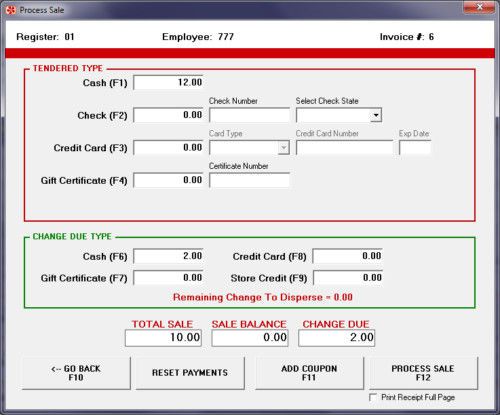Click the GO BACK F10 button
The height and width of the screenshot is (415, 500).
pyautogui.click(x=76, y=373)
